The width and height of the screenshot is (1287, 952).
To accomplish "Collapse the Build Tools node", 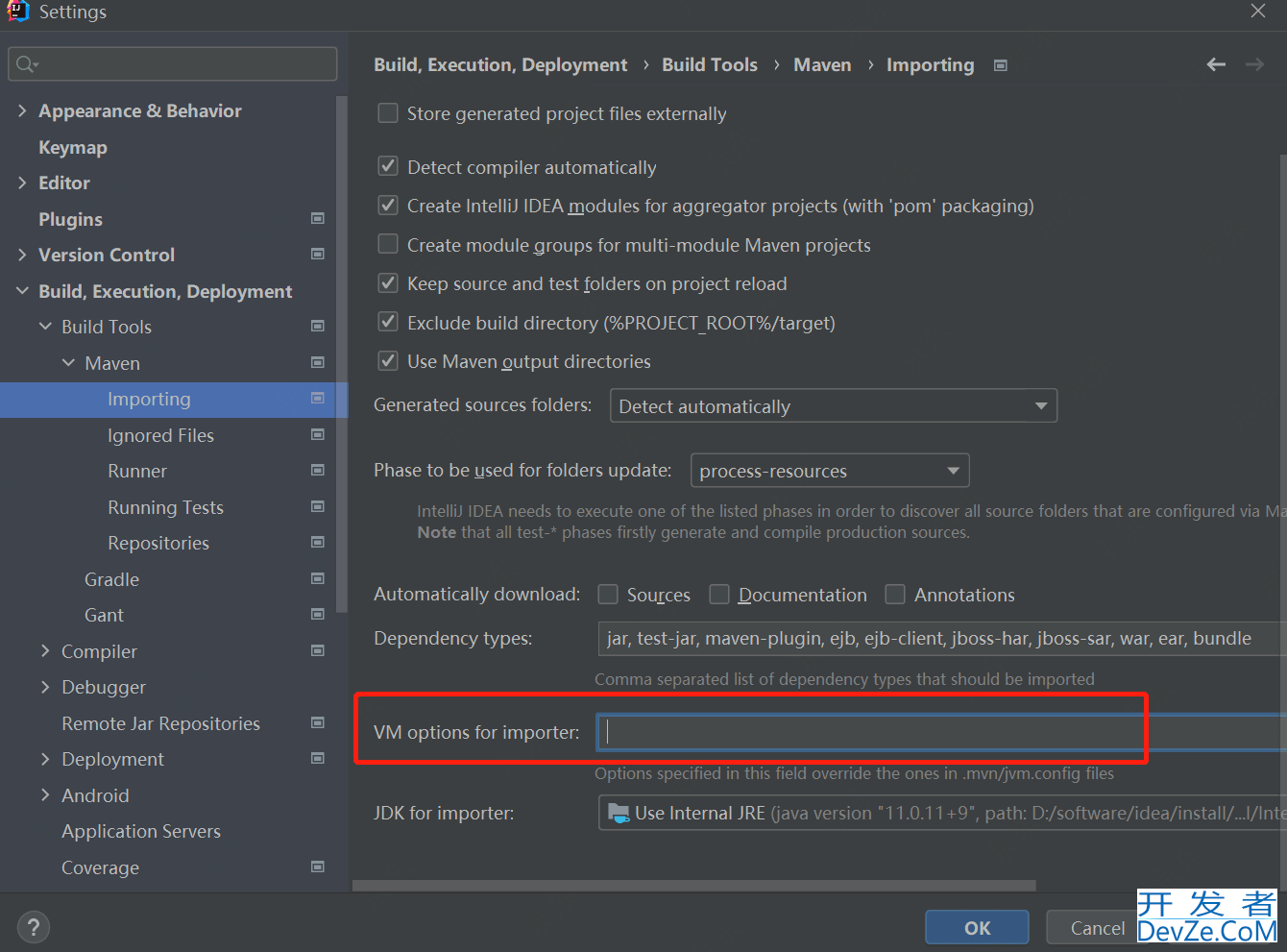I will (x=45, y=327).
